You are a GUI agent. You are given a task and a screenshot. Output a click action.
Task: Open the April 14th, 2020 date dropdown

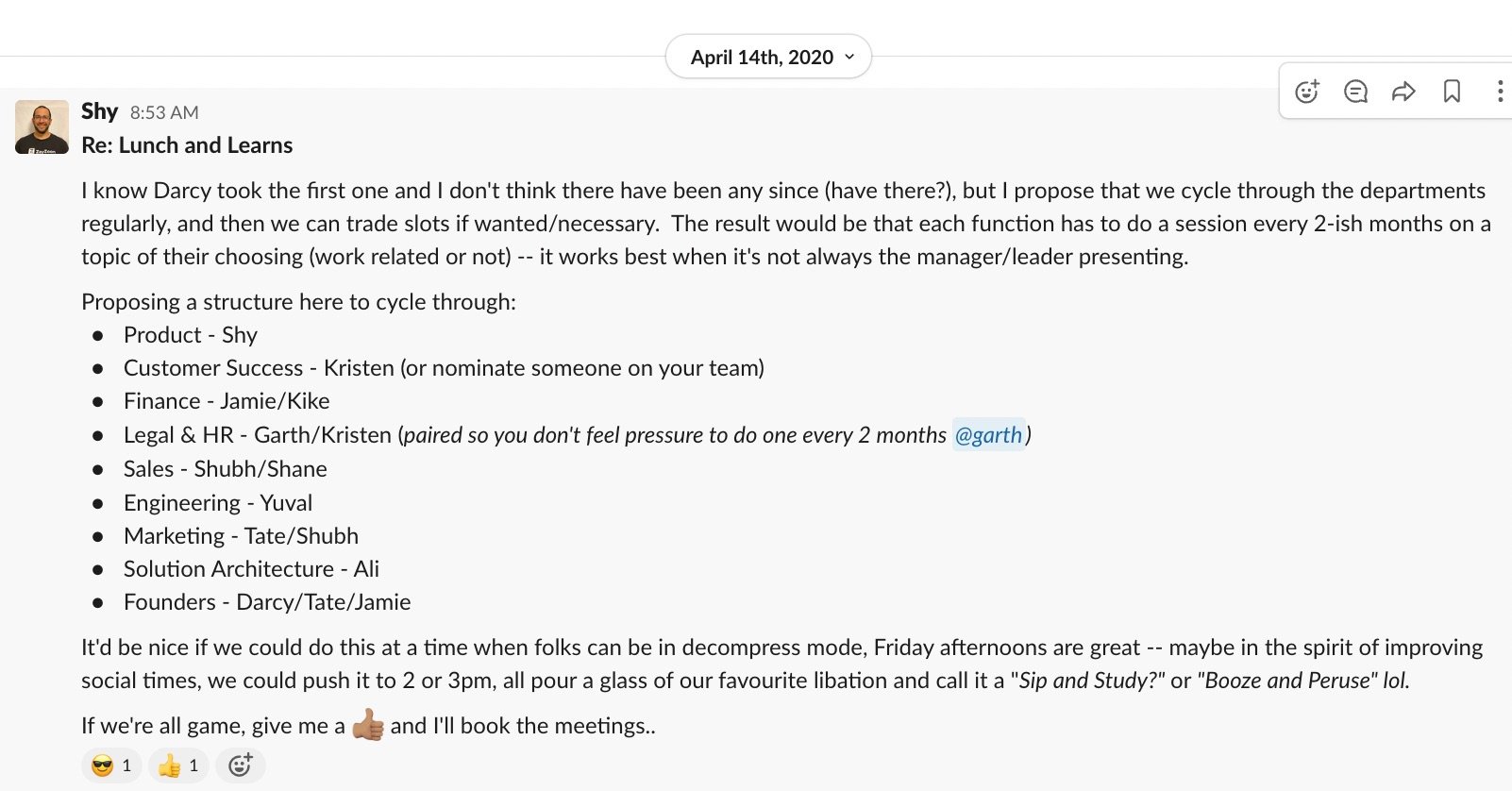pyautogui.click(x=761, y=58)
